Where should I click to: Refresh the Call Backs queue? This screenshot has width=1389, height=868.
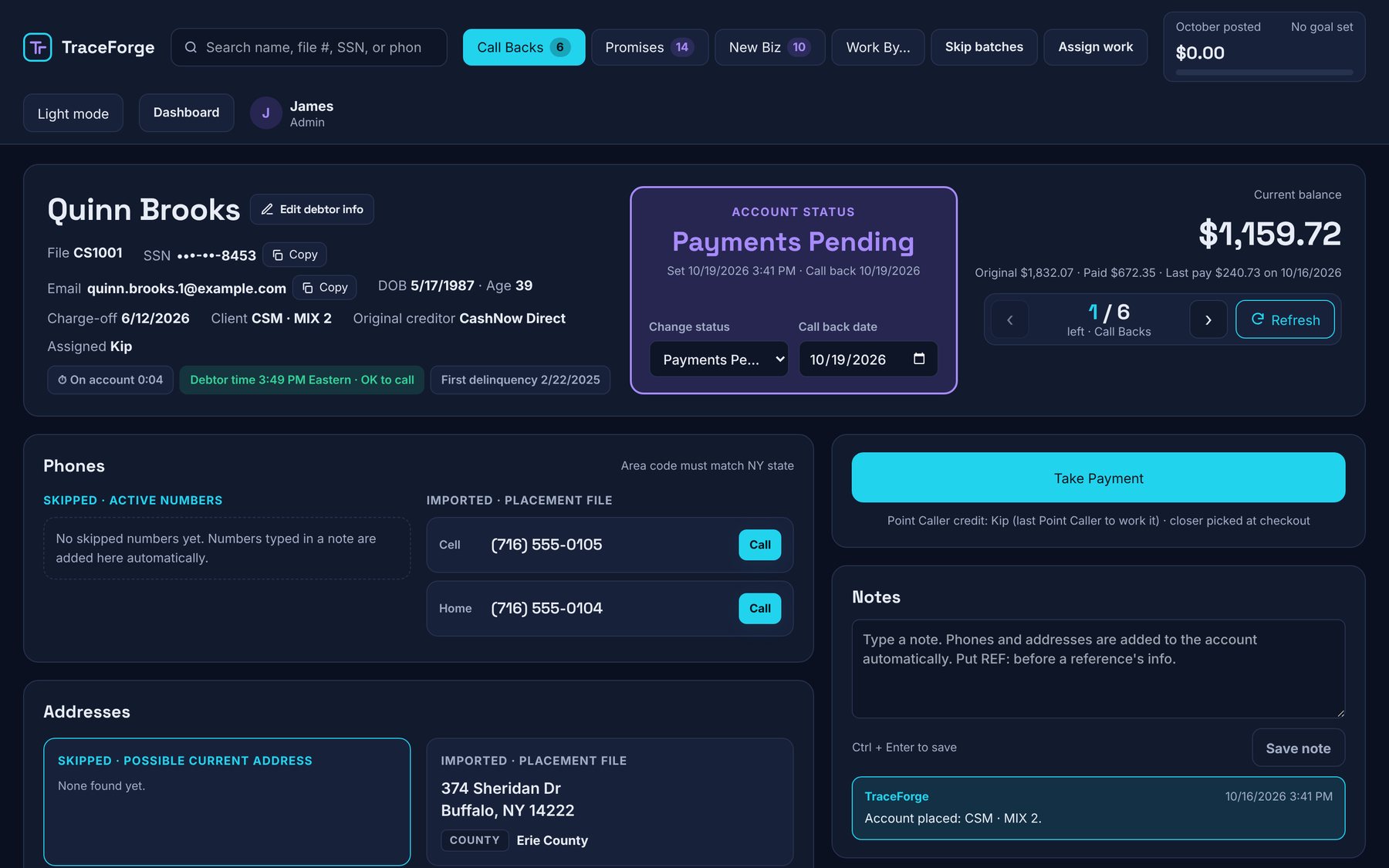pos(1285,319)
